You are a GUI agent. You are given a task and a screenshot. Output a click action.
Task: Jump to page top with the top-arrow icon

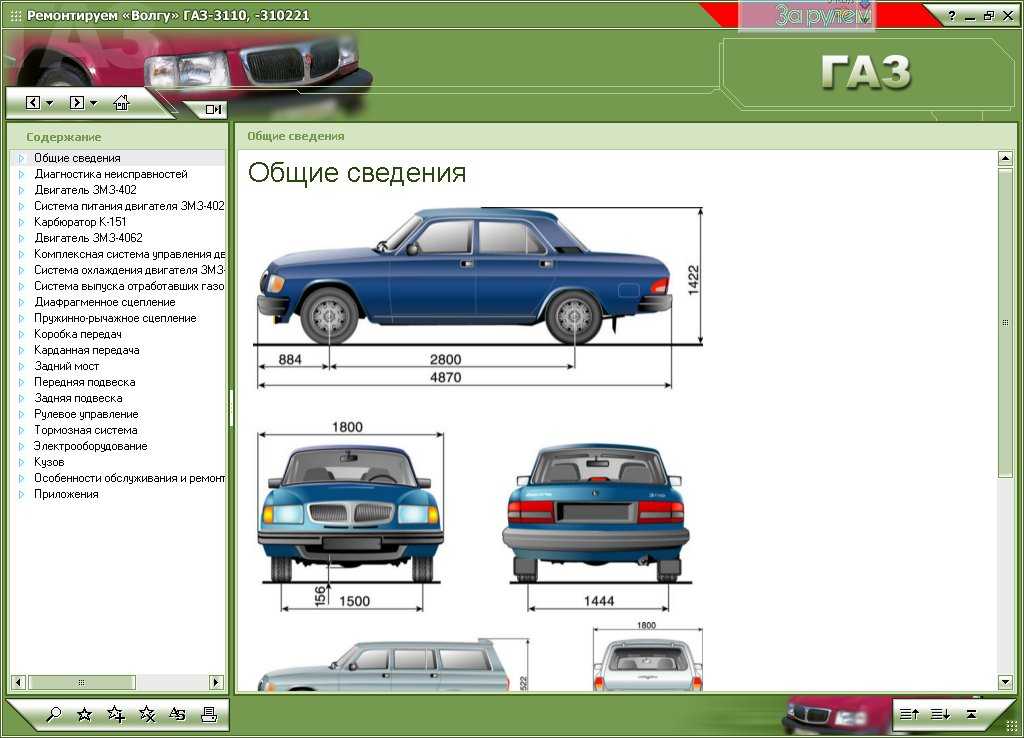(x=971, y=714)
